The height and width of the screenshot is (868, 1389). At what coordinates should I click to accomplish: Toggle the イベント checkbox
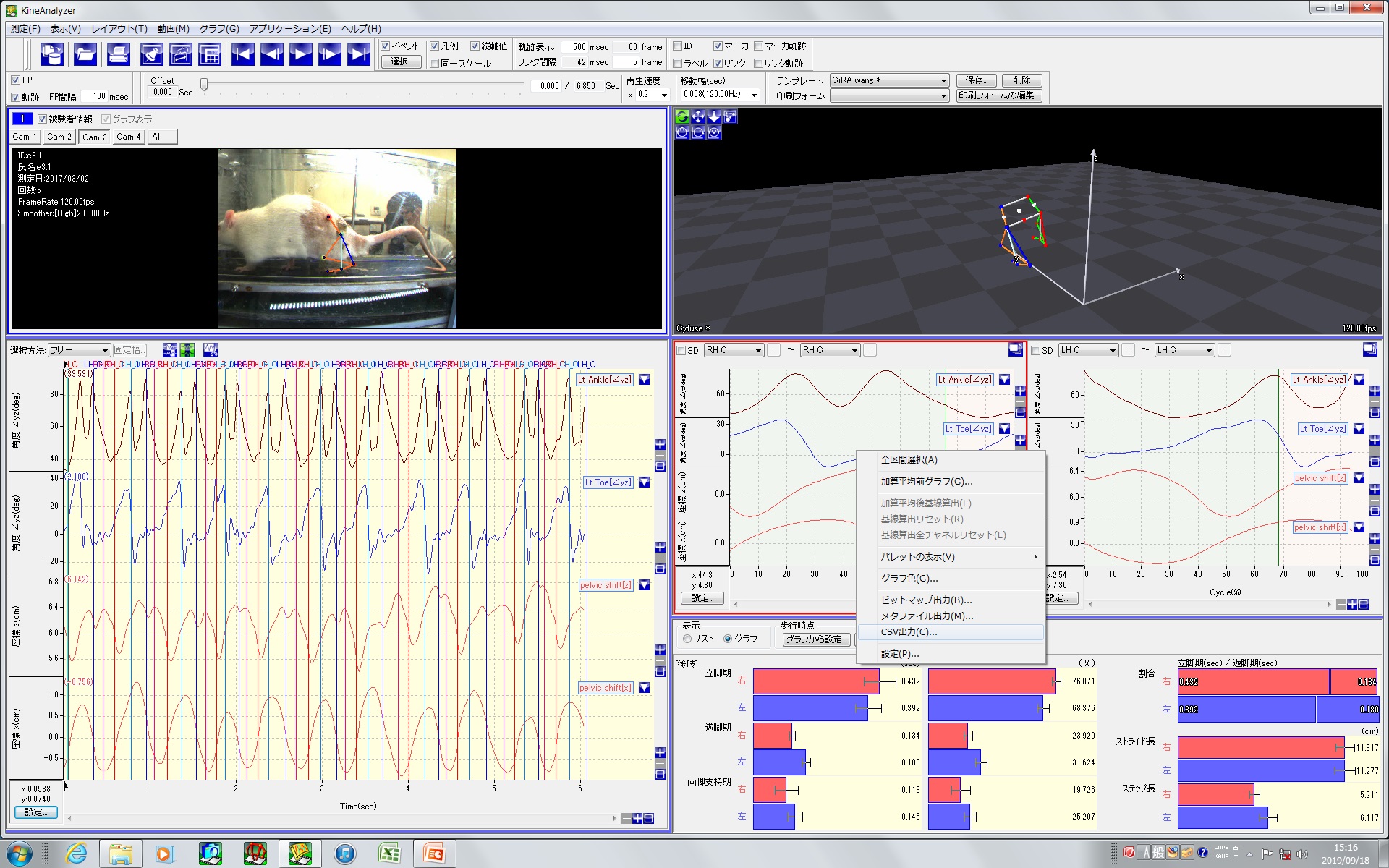pos(386,46)
